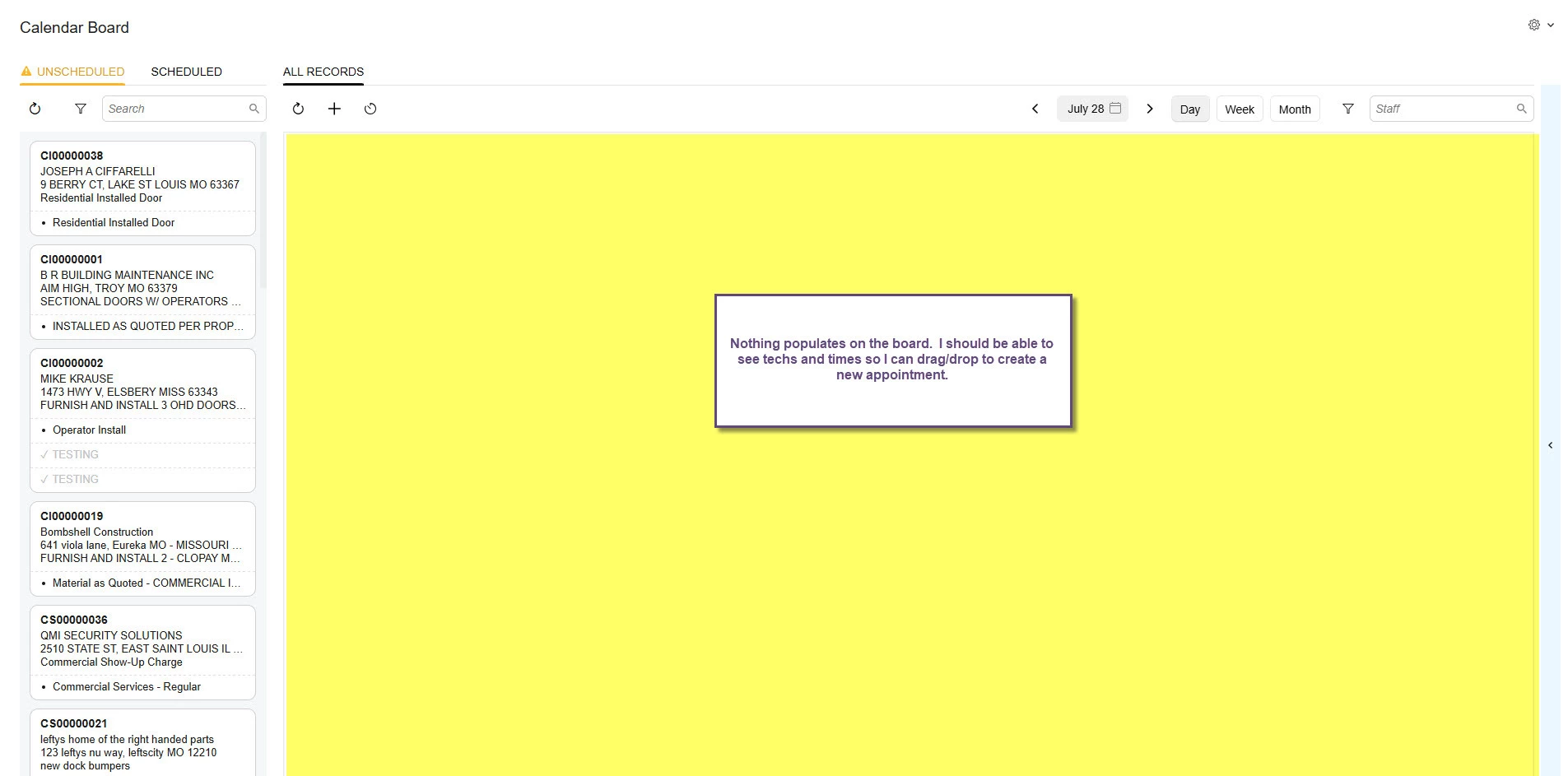
Task: Switch calendar to Day view
Action: (1190, 109)
